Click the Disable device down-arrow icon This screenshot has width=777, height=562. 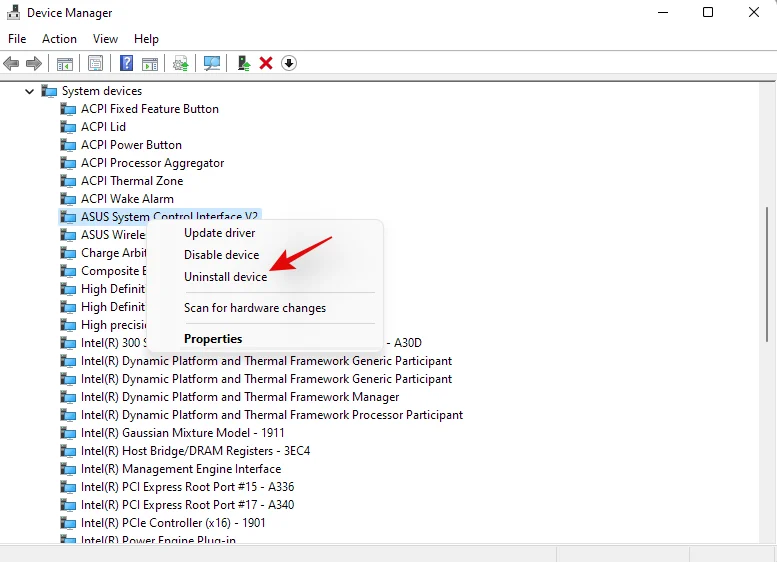[289, 63]
